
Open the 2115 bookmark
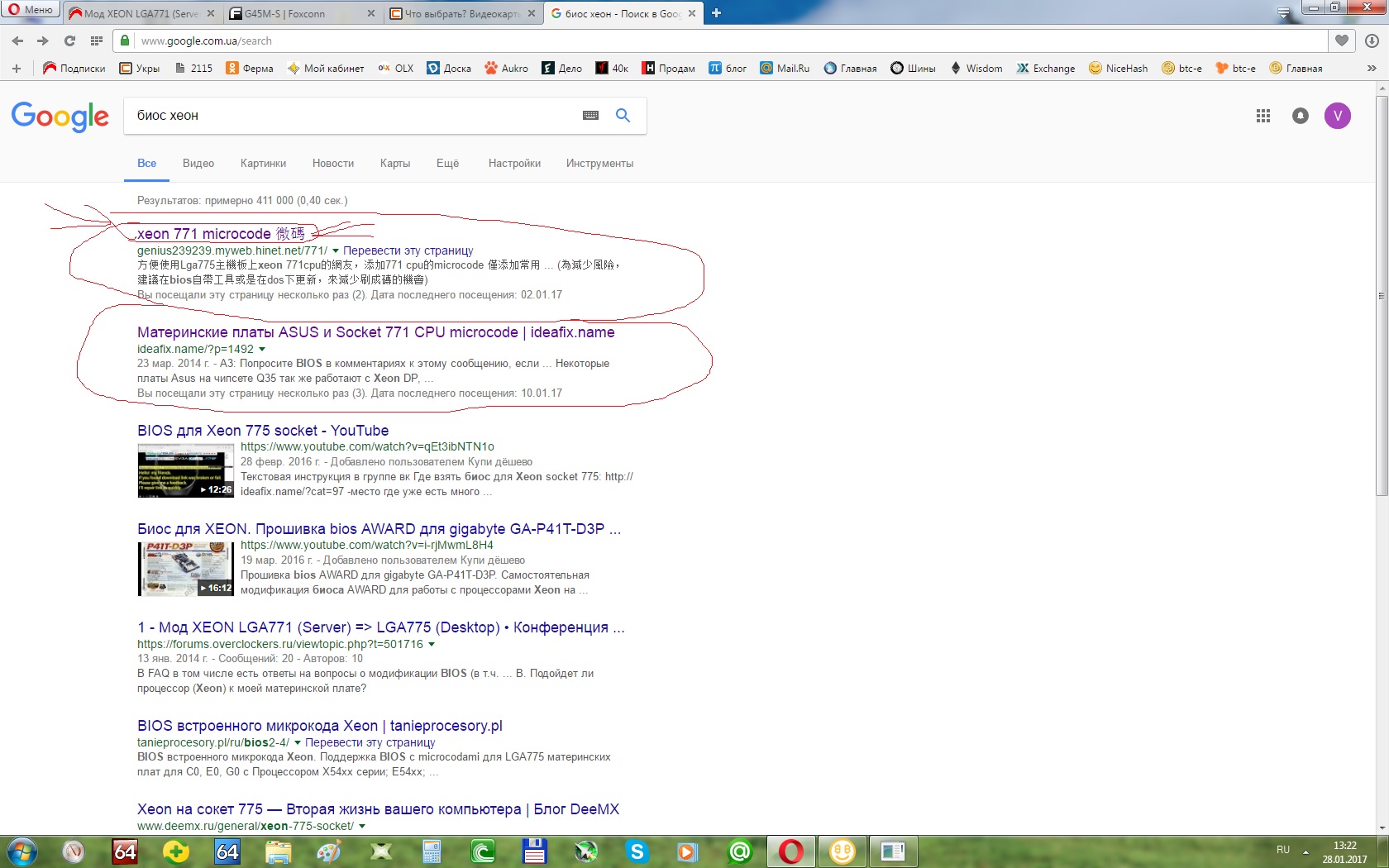coord(193,69)
